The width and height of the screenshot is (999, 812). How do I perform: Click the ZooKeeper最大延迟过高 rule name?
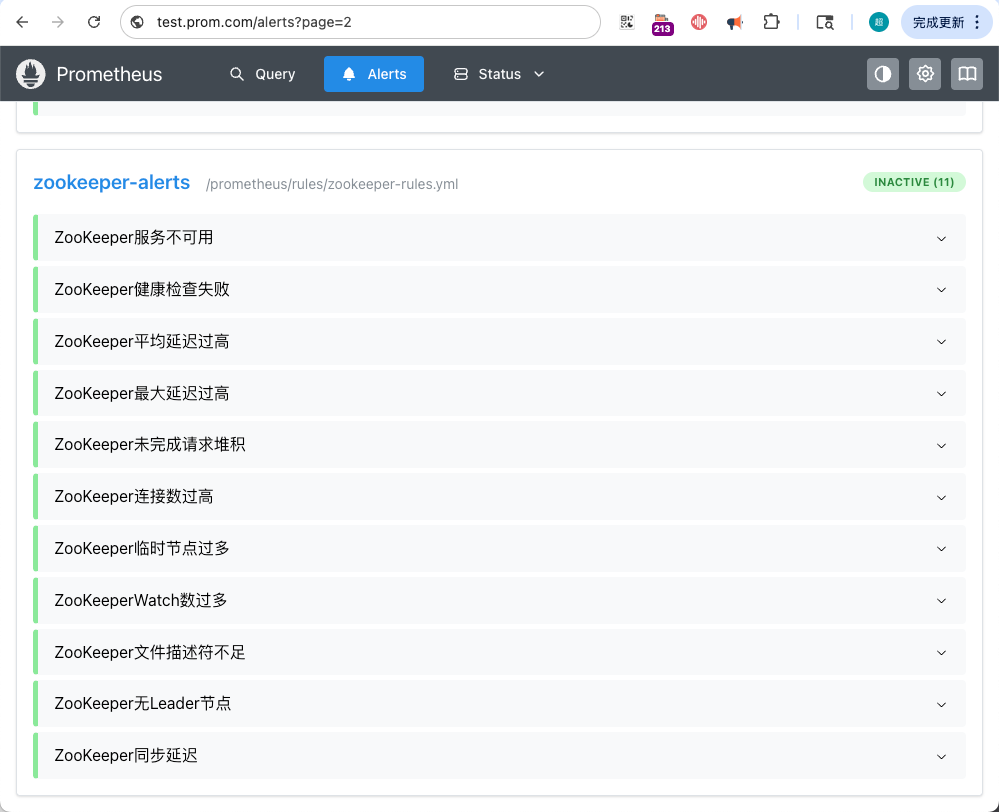(x=142, y=393)
